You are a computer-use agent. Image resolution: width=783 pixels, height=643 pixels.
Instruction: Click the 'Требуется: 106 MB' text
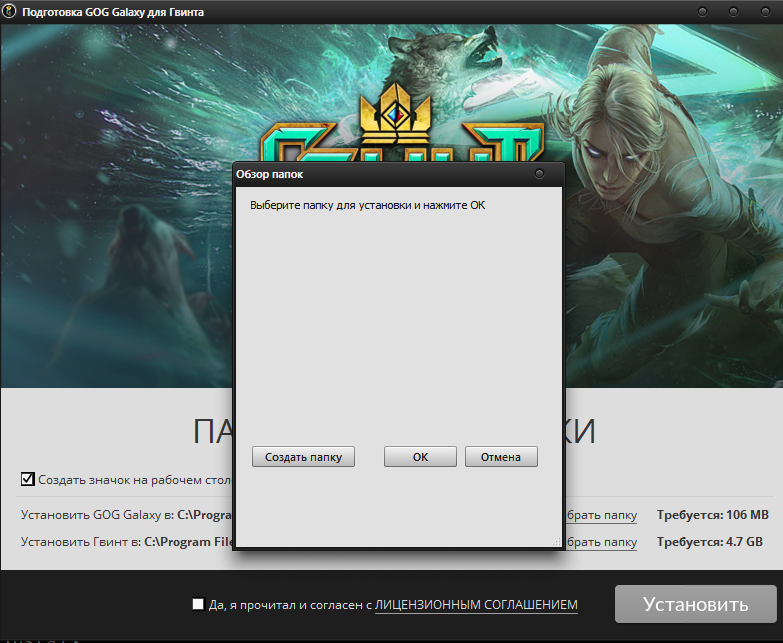(713, 515)
